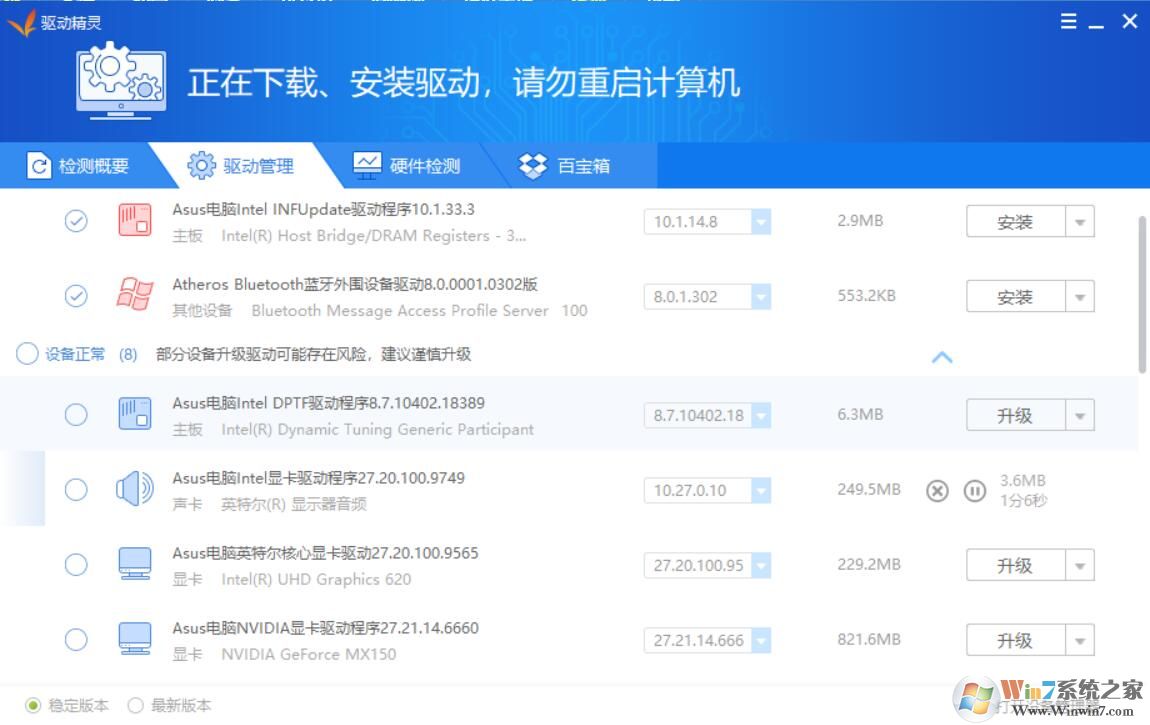
Task: Switch to the 硬件检测 tab
Action: click(x=408, y=166)
